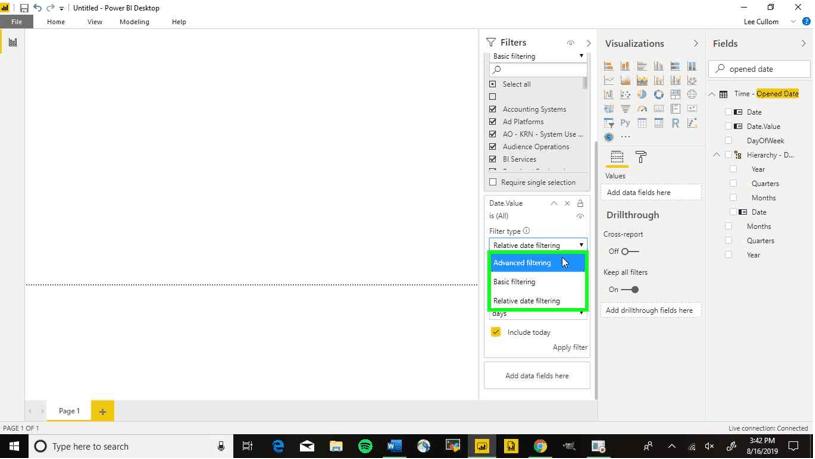Open the days period dropdown
Screen dimensions: 815x459
tap(538, 313)
